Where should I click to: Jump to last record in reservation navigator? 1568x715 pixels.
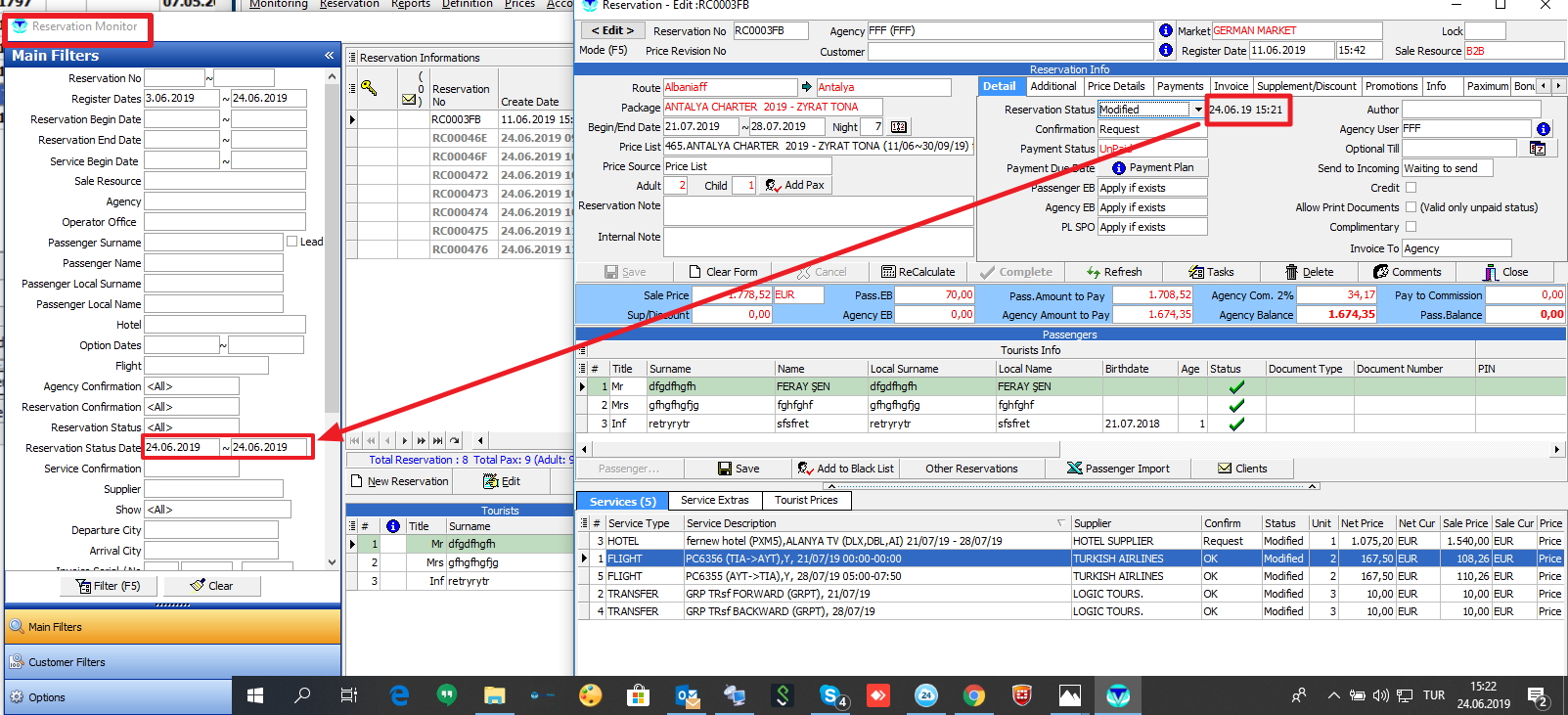437,440
